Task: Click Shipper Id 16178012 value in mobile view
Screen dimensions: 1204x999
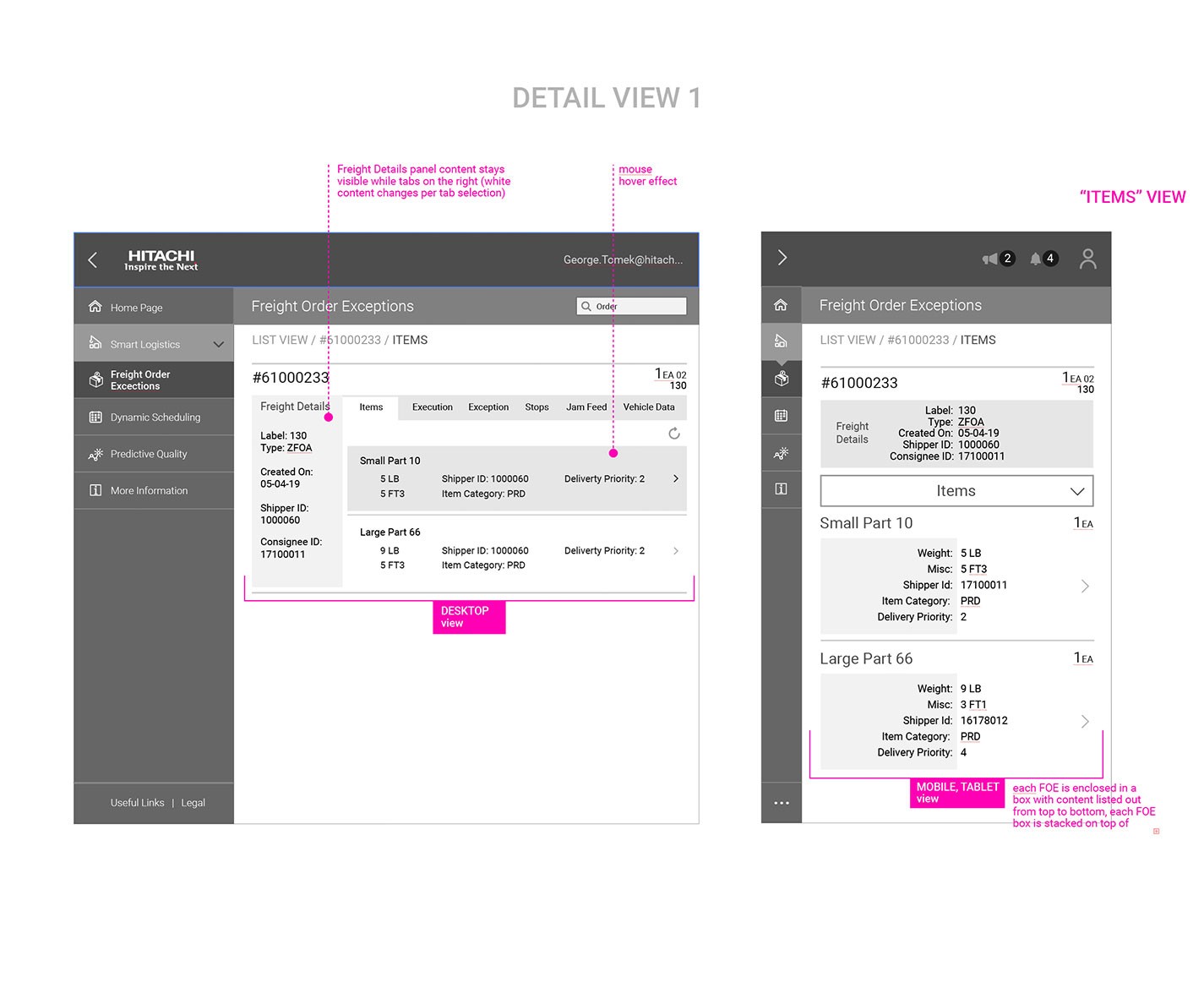Action: tap(983, 721)
